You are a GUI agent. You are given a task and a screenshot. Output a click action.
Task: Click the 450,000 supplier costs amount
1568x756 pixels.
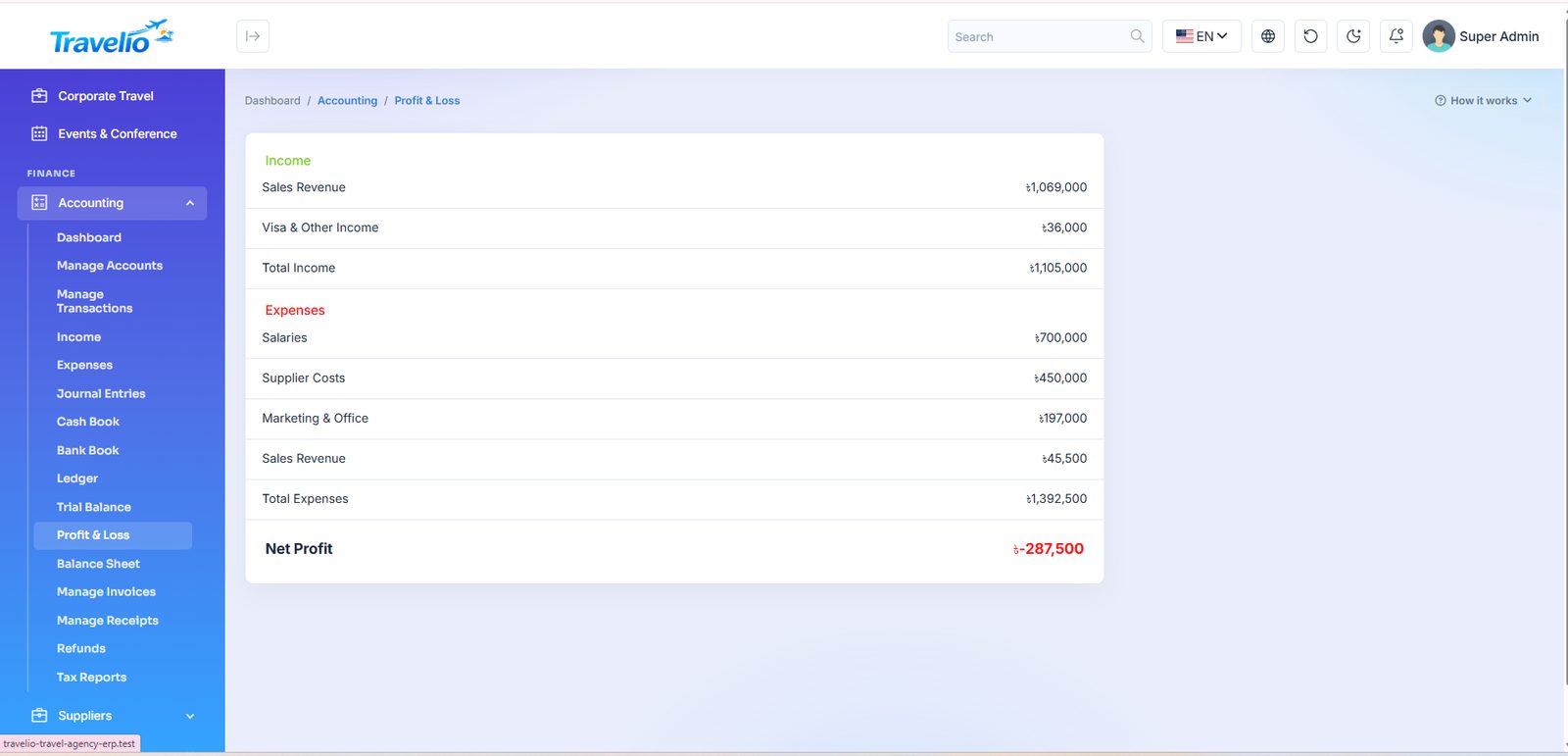click(1060, 378)
